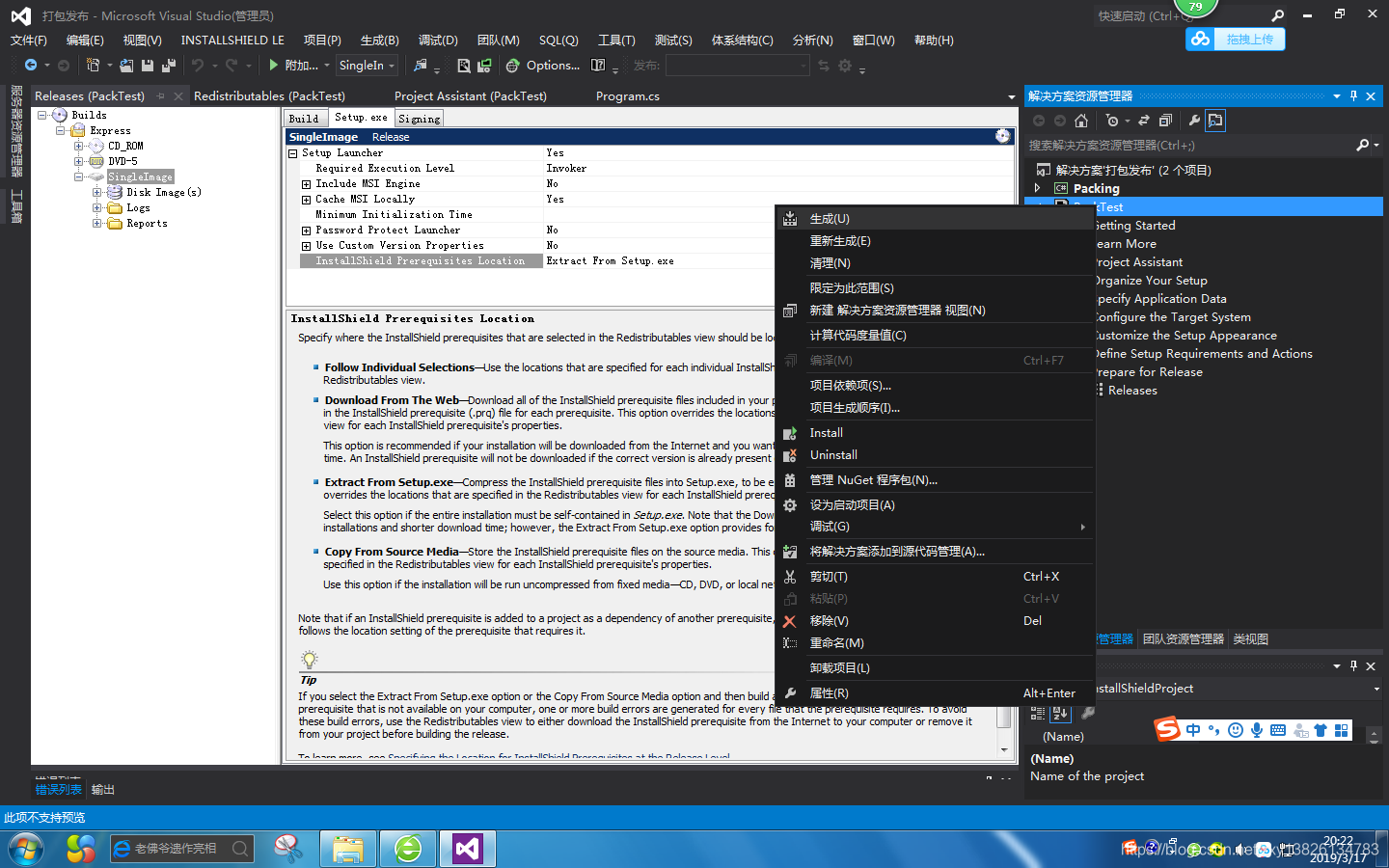
Task: Click the save all toolbar icon
Action: (168, 65)
